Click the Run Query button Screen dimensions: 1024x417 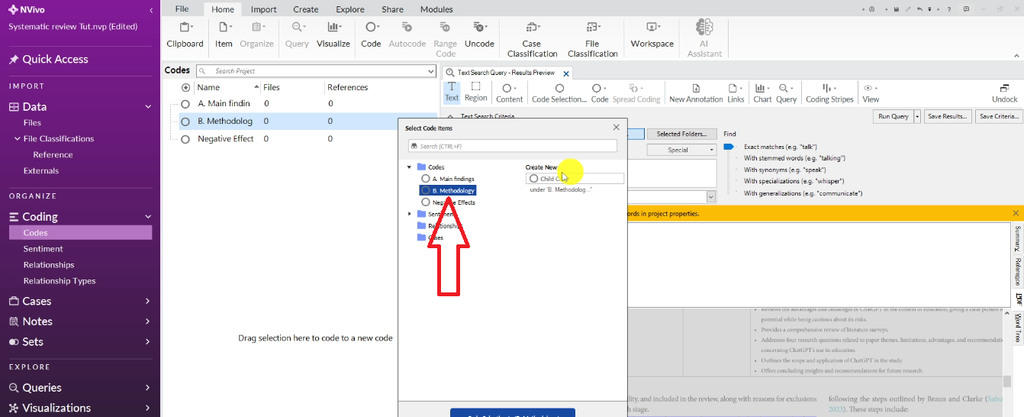point(893,116)
